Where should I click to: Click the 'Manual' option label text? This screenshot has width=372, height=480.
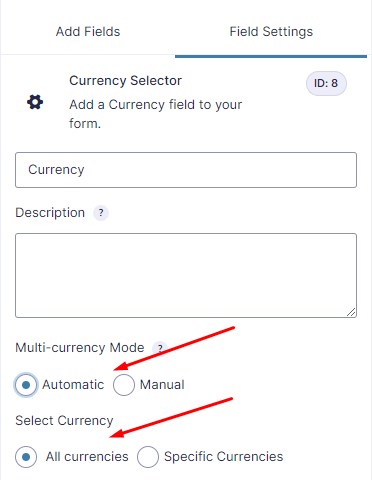(x=162, y=385)
